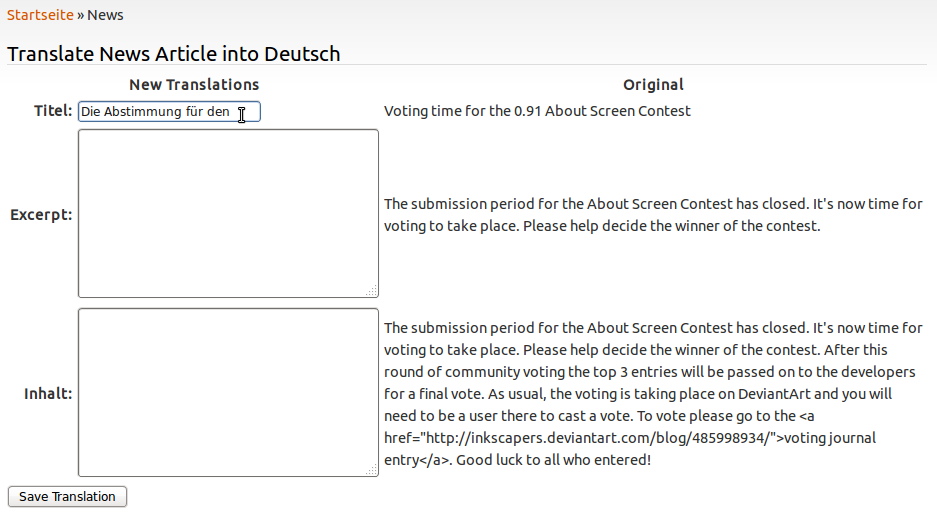Click inside the Inhalt translation text area
The width and height of the screenshot is (937, 523).
point(228,392)
